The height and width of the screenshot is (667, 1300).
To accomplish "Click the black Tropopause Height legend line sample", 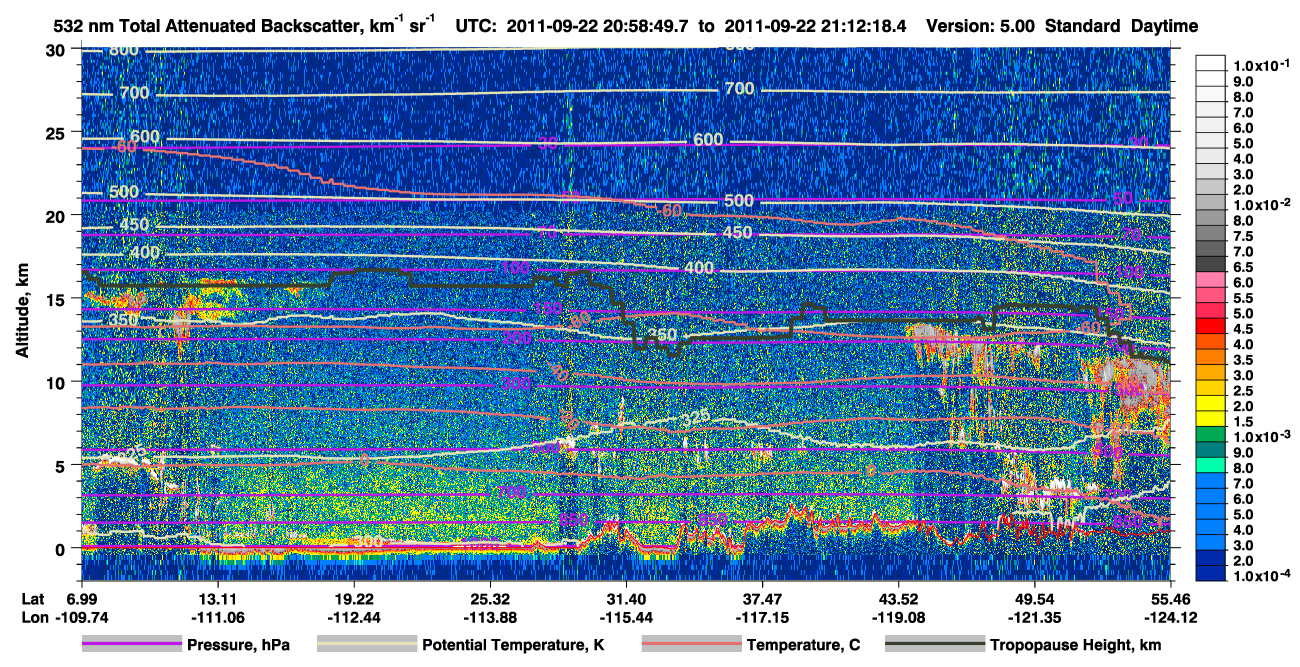I will (935, 645).
